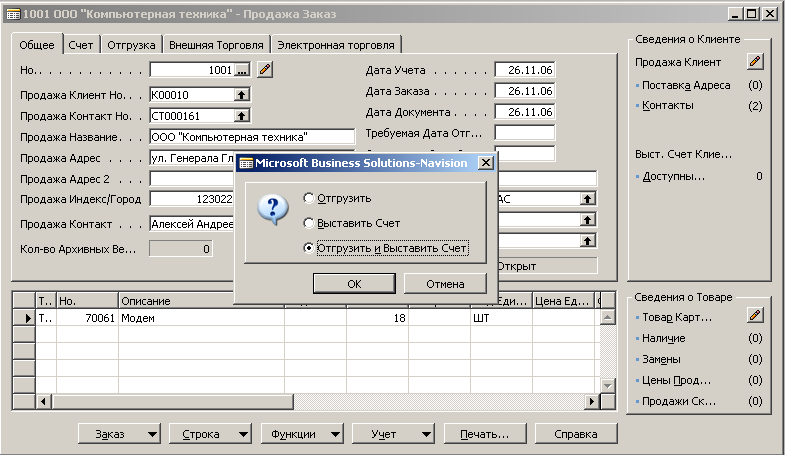The width and height of the screenshot is (785, 455).
Task: Click the Но. column header in lines table
Action: click(x=87, y=301)
